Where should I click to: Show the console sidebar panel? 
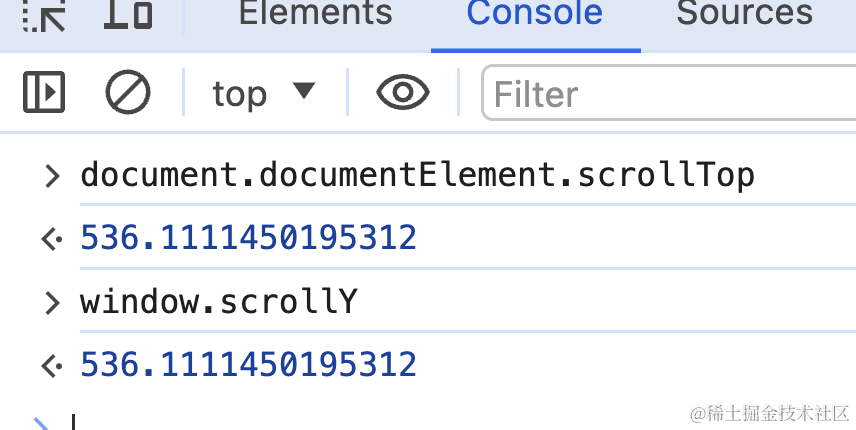click(x=44, y=93)
